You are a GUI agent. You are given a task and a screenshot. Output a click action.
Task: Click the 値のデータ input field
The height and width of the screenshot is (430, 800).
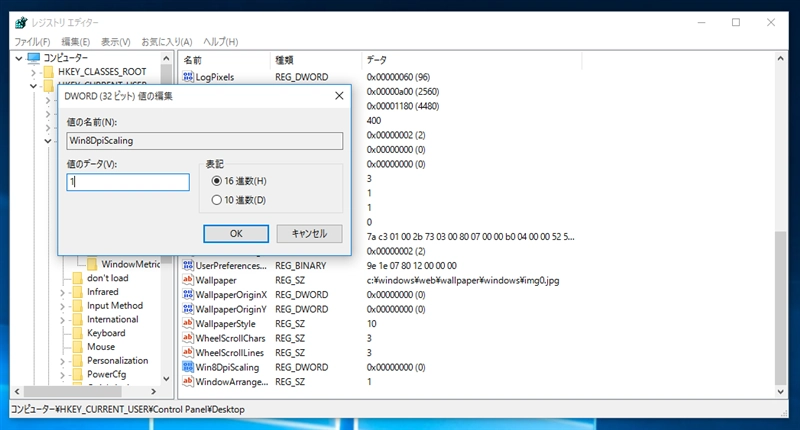coord(128,182)
